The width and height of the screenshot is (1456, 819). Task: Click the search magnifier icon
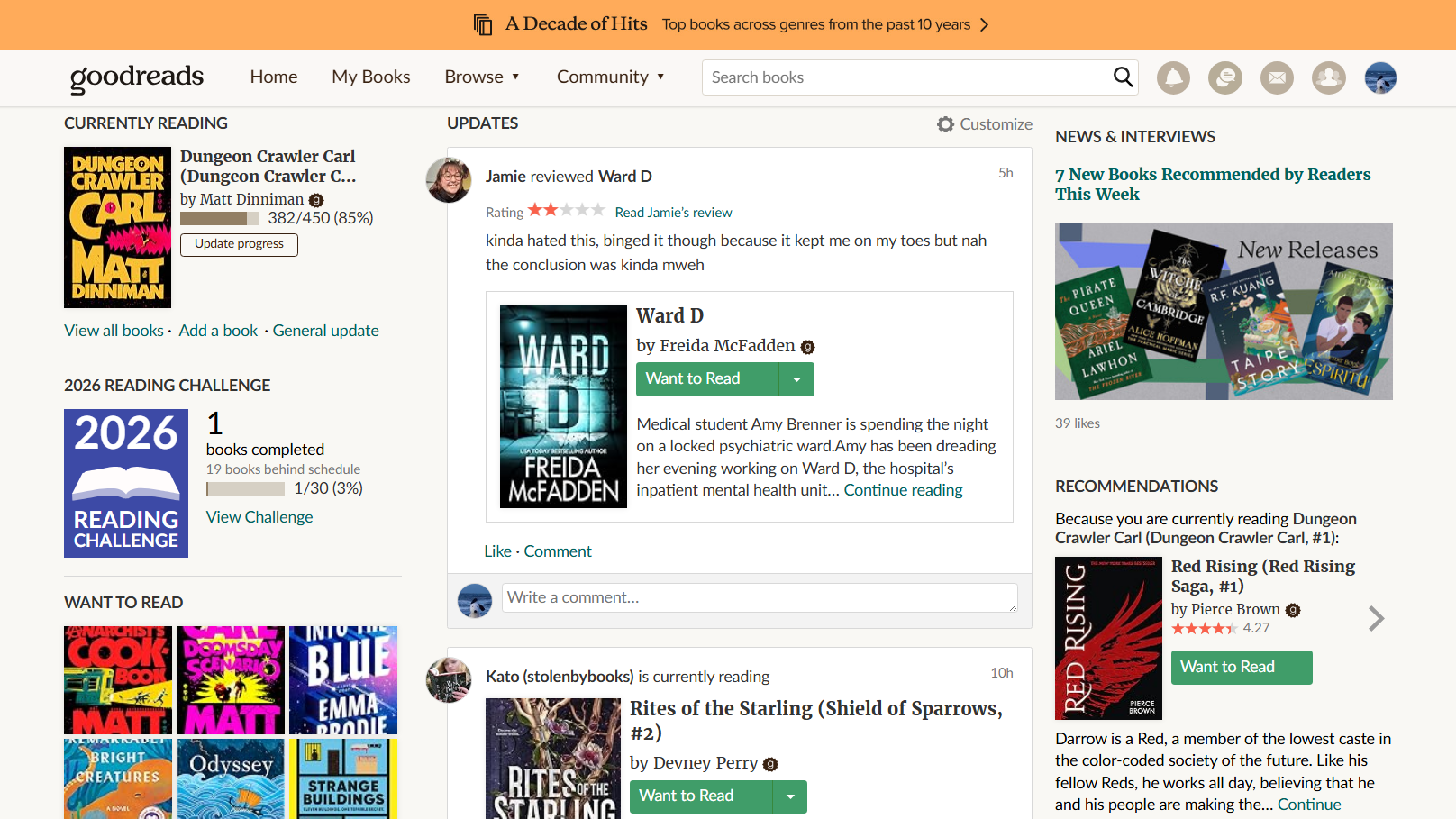[1123, 77]
